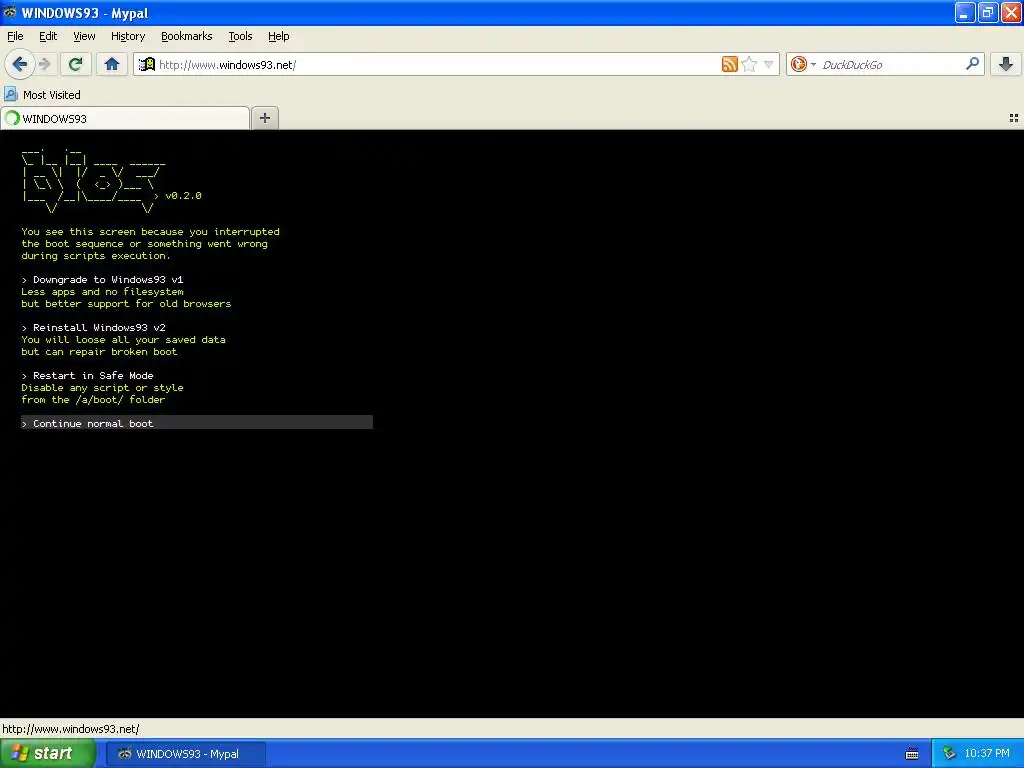Open the Home page icon

point(112,64)
